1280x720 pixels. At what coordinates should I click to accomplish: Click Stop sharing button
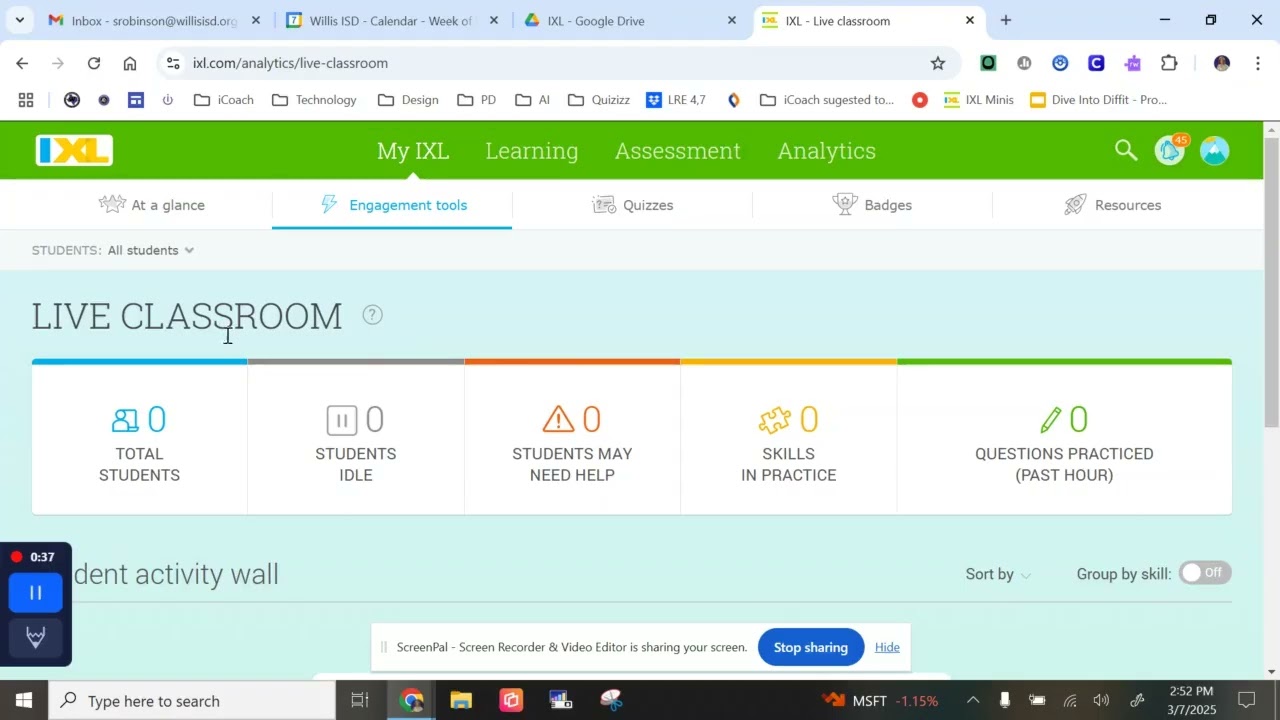click(x=811, y=647)
